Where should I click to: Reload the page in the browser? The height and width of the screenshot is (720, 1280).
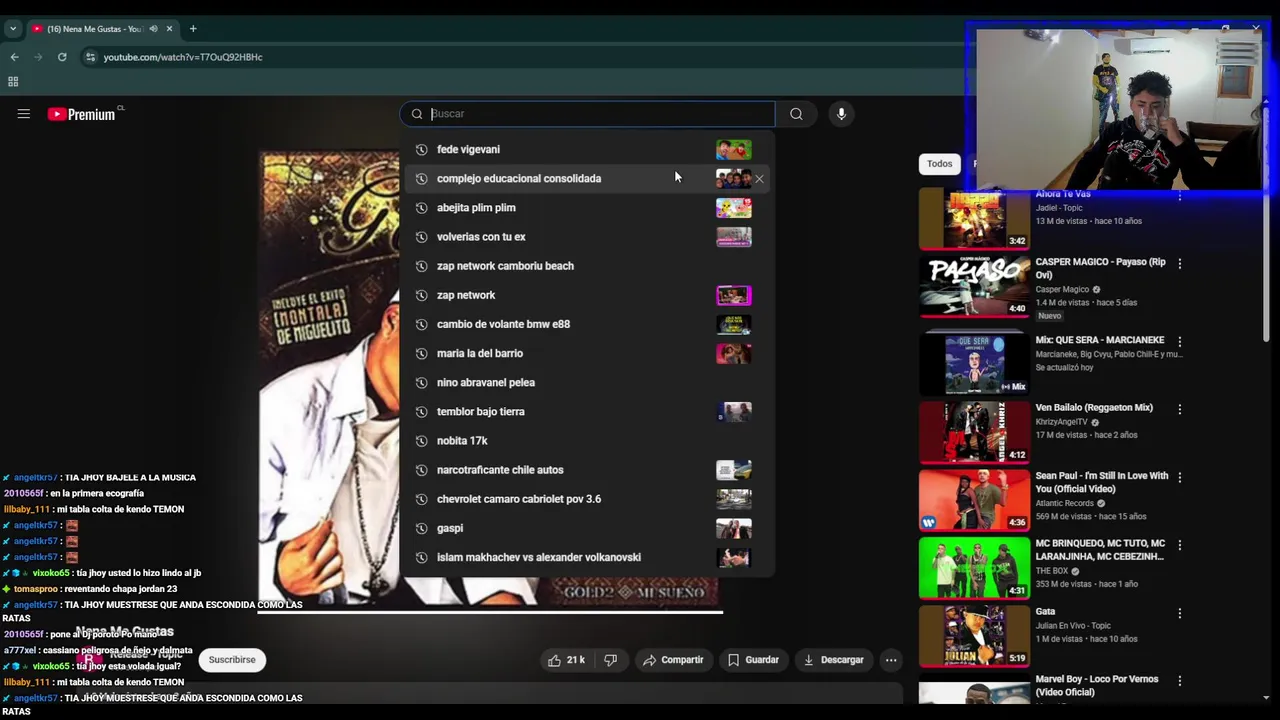(x=62, y=57)
